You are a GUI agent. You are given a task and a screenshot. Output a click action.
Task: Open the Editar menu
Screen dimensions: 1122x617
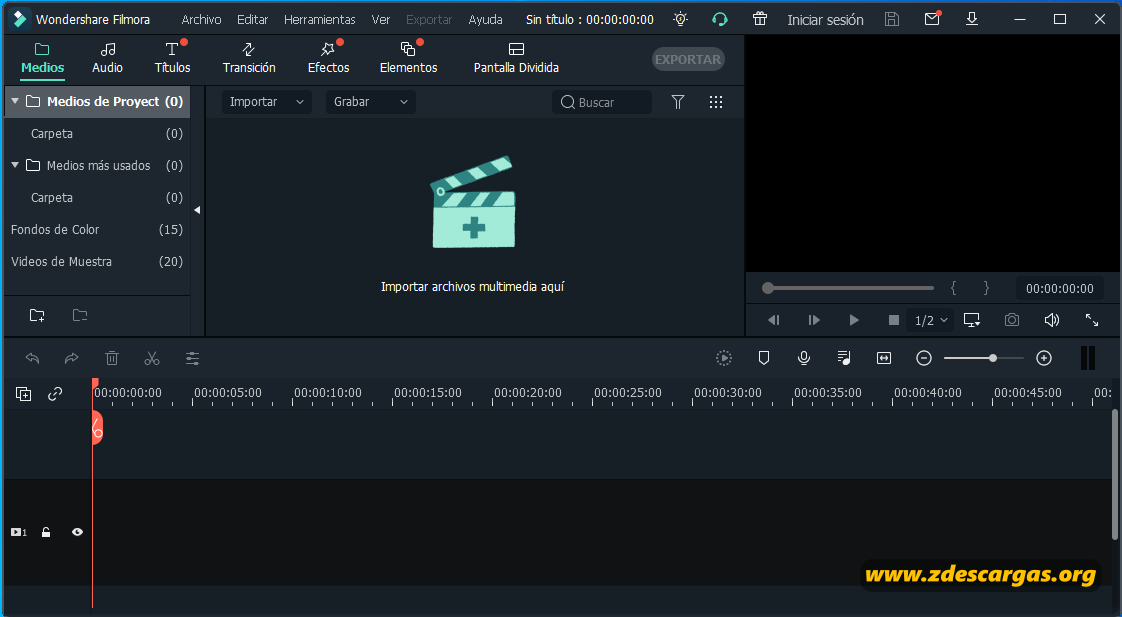(253, 19)
